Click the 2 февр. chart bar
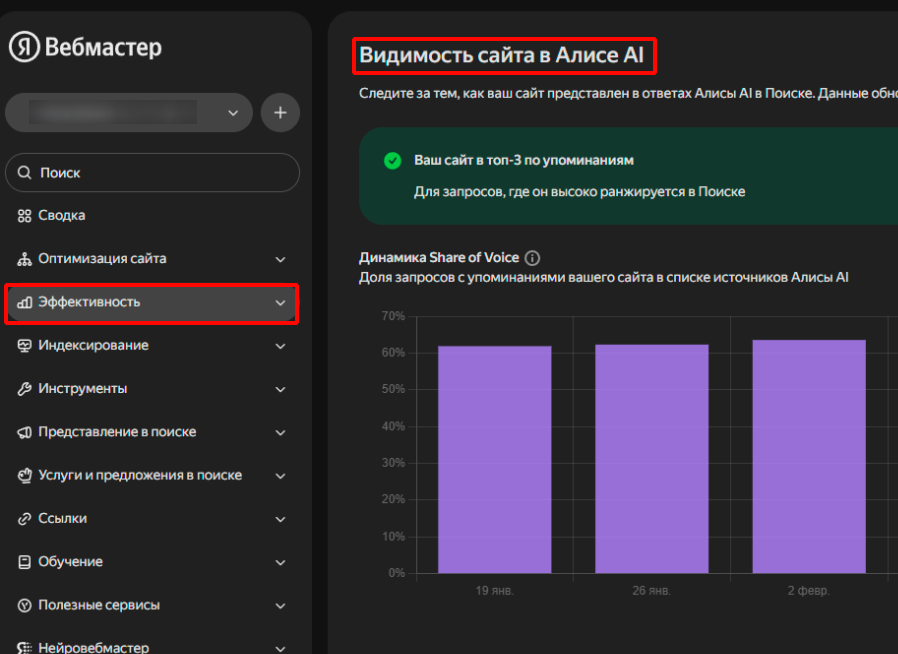 click(808, 456)
